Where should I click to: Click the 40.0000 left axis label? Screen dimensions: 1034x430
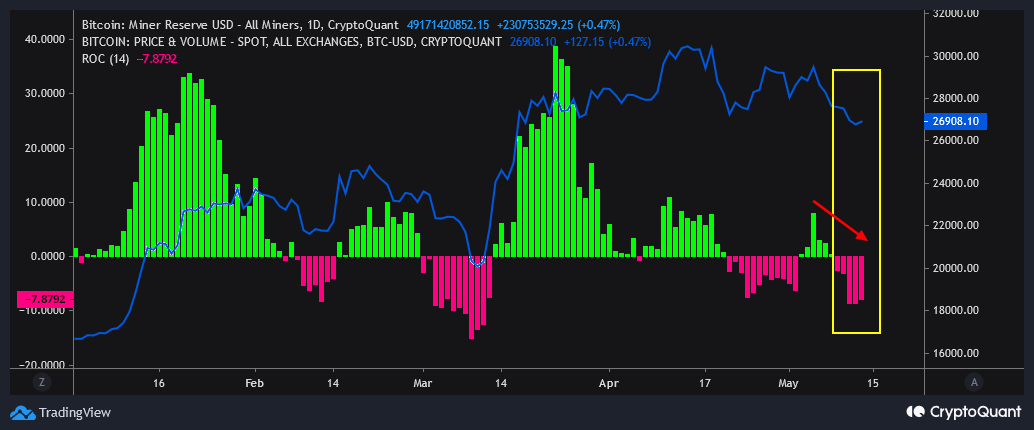tap(46, 39)
